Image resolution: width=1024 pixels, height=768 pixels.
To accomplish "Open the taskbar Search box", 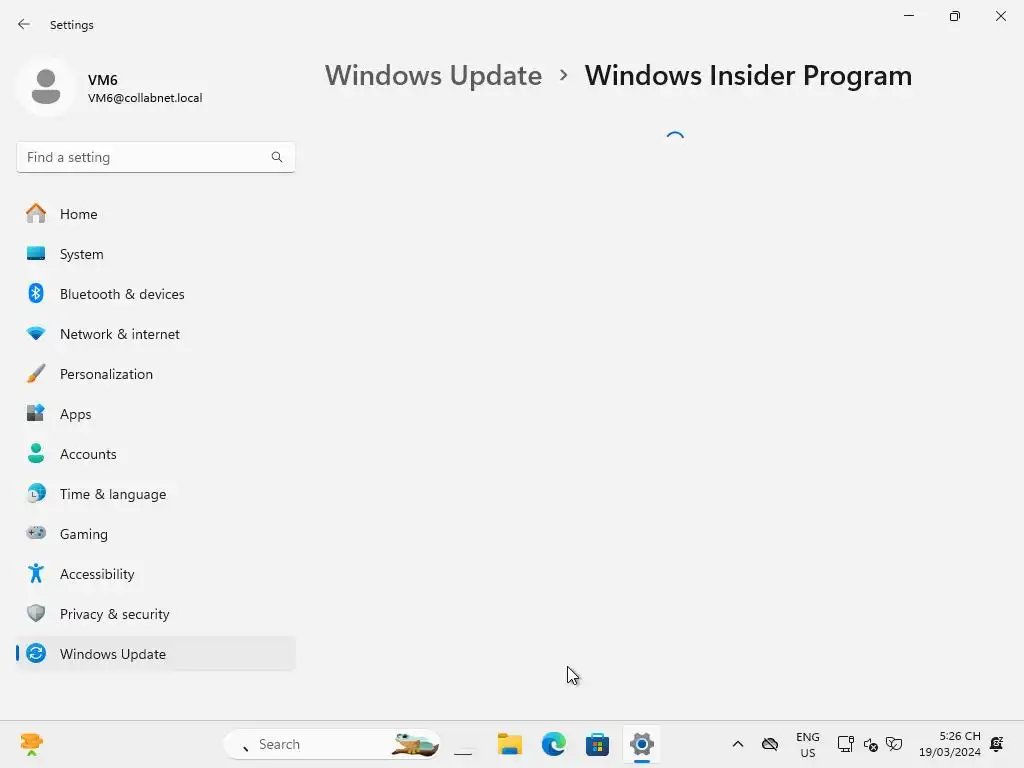I will tap(332, 744).
